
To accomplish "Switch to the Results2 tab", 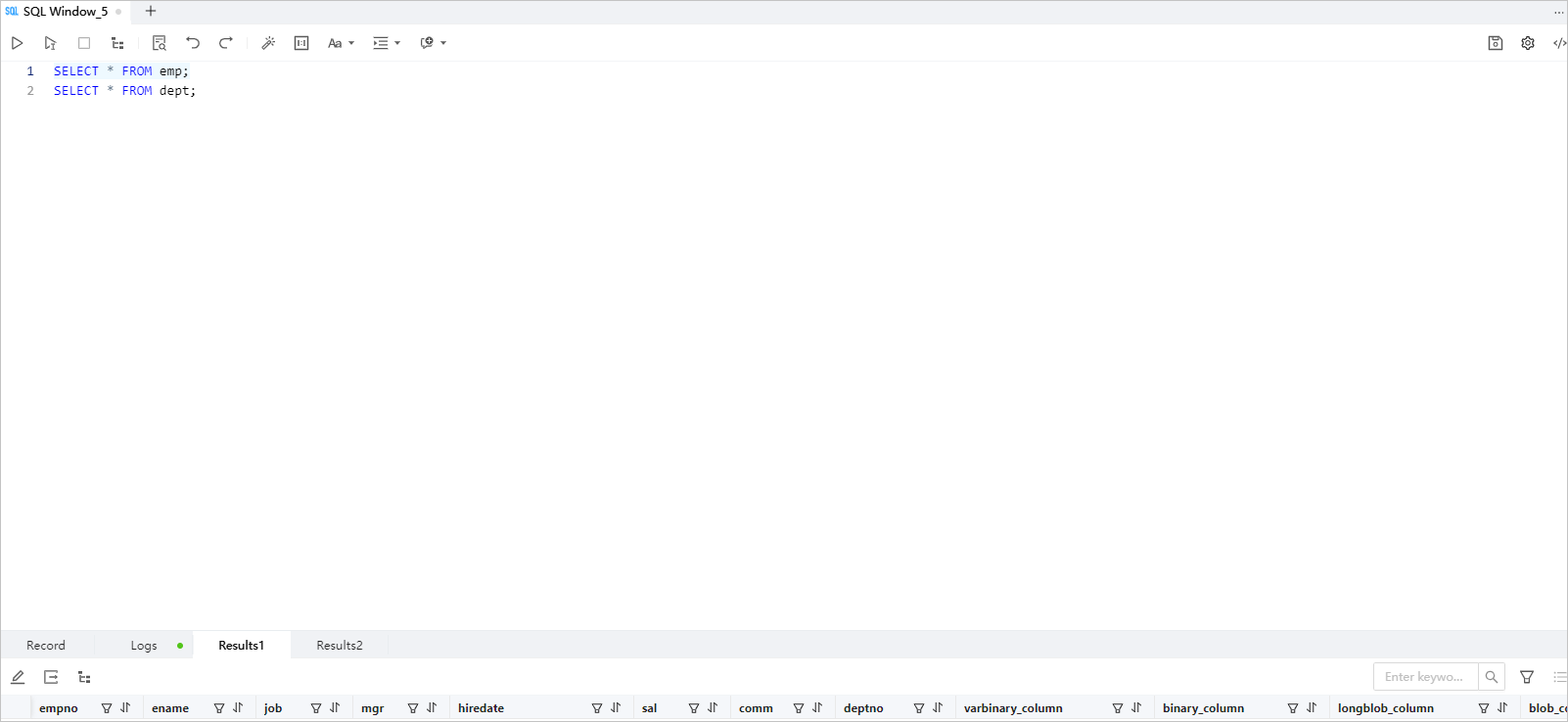I will (340, 646).
